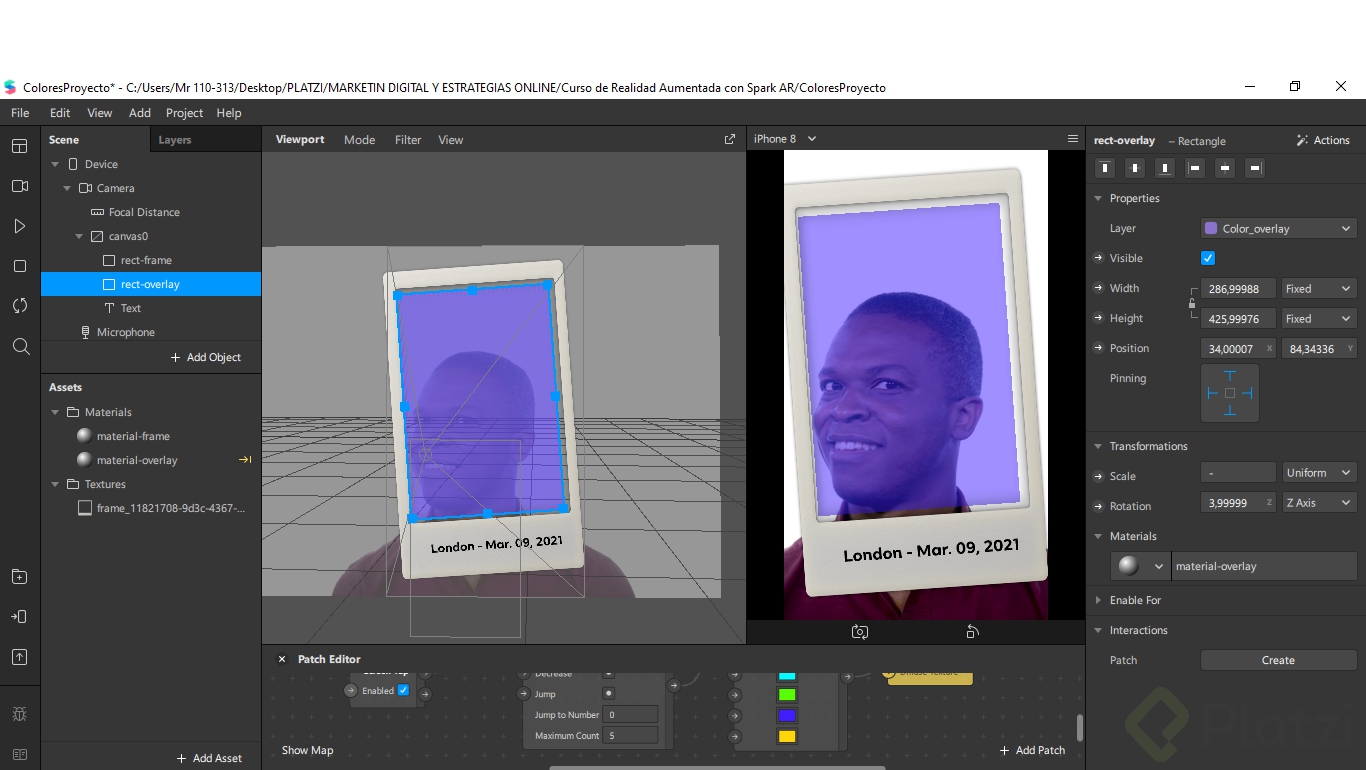
Task: Toggle the width-height lock icon
Action: click(1191, 303)
